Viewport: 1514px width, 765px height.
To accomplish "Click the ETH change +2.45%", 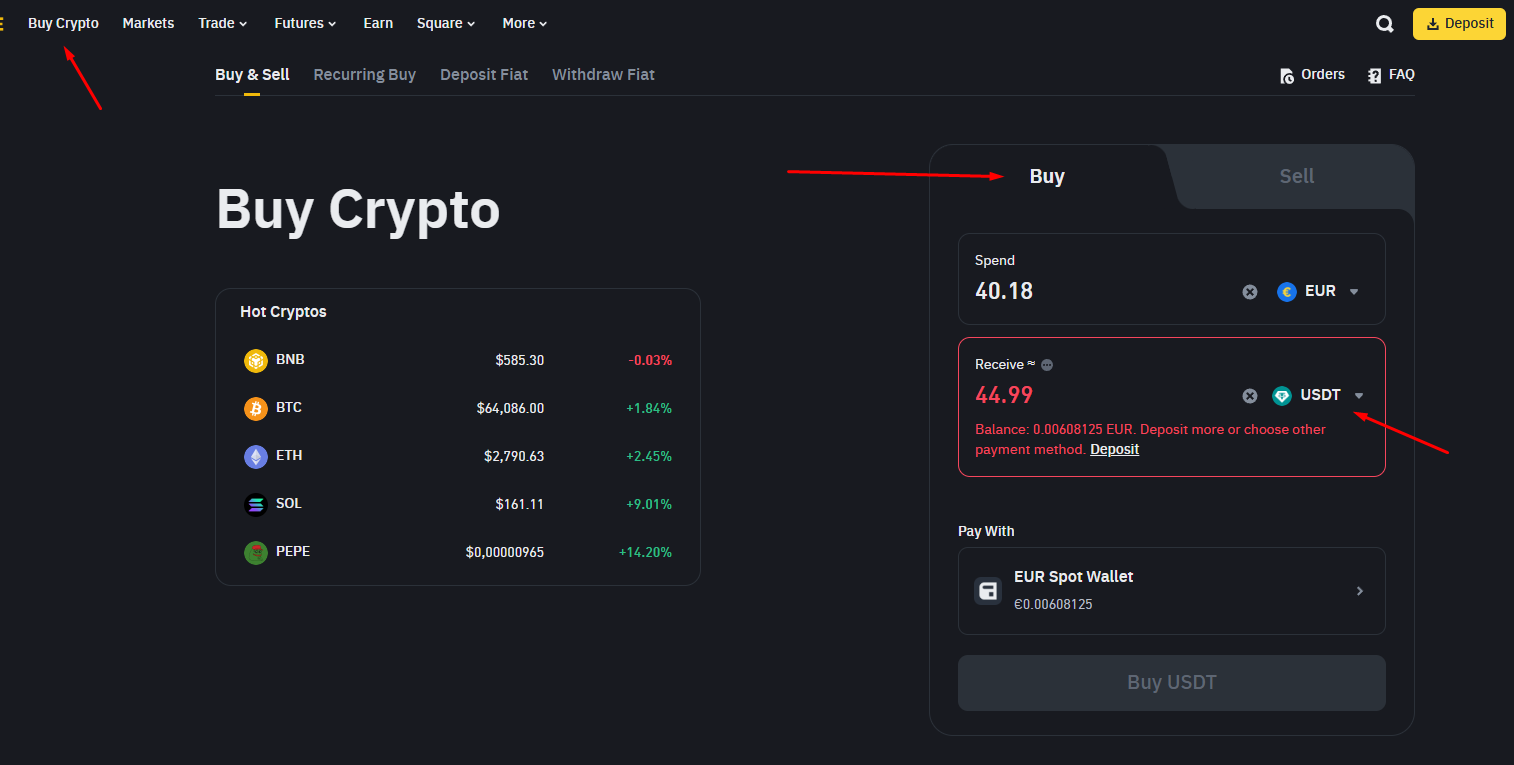I will click(649, 456).
